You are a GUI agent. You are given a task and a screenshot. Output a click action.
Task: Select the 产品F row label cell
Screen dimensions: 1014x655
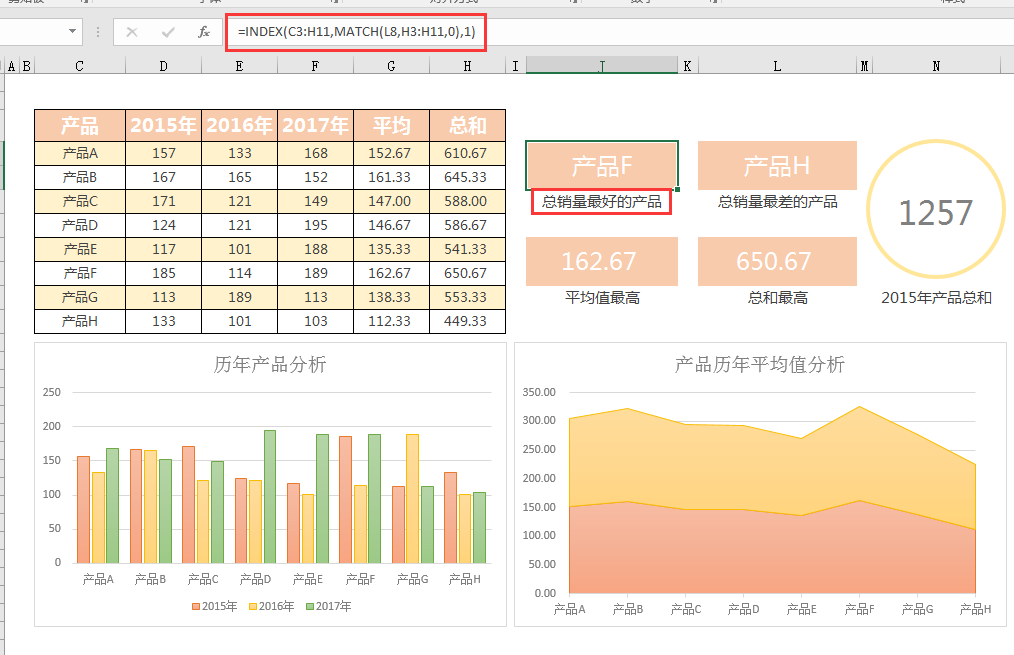tap(80, 273)
